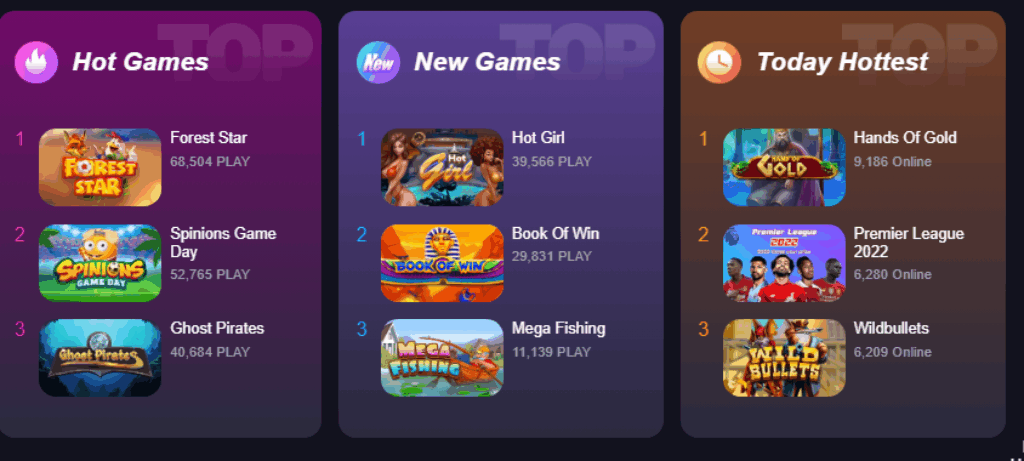Open the Premier League 2022 thumbnail
The width and height of the screenshot is (1024, 461).
[x=784, y=262]
